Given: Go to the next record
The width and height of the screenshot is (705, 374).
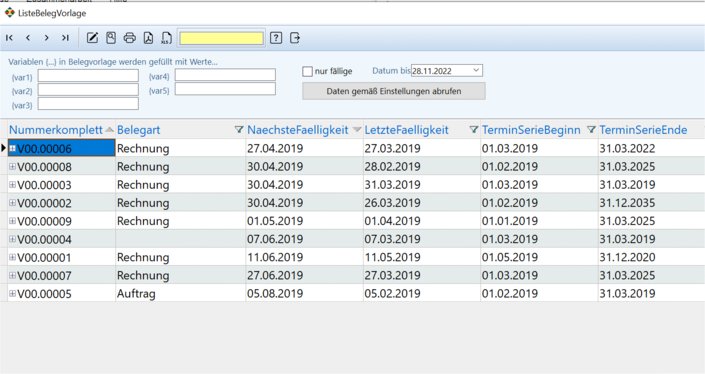Looking at the screenshot, I should tap(47, 38).
